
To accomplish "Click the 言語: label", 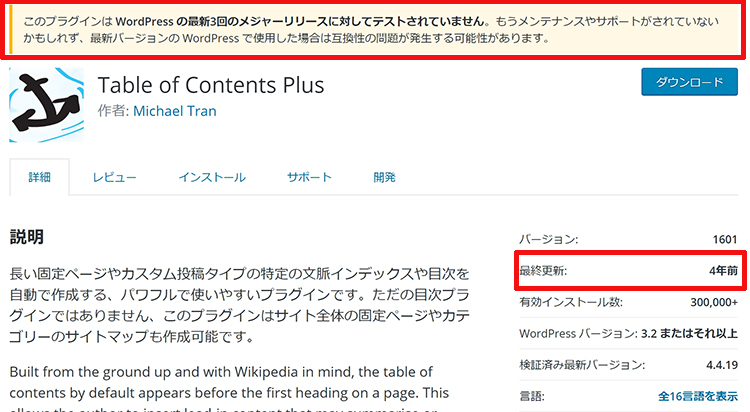I will [x=532, y=396].
